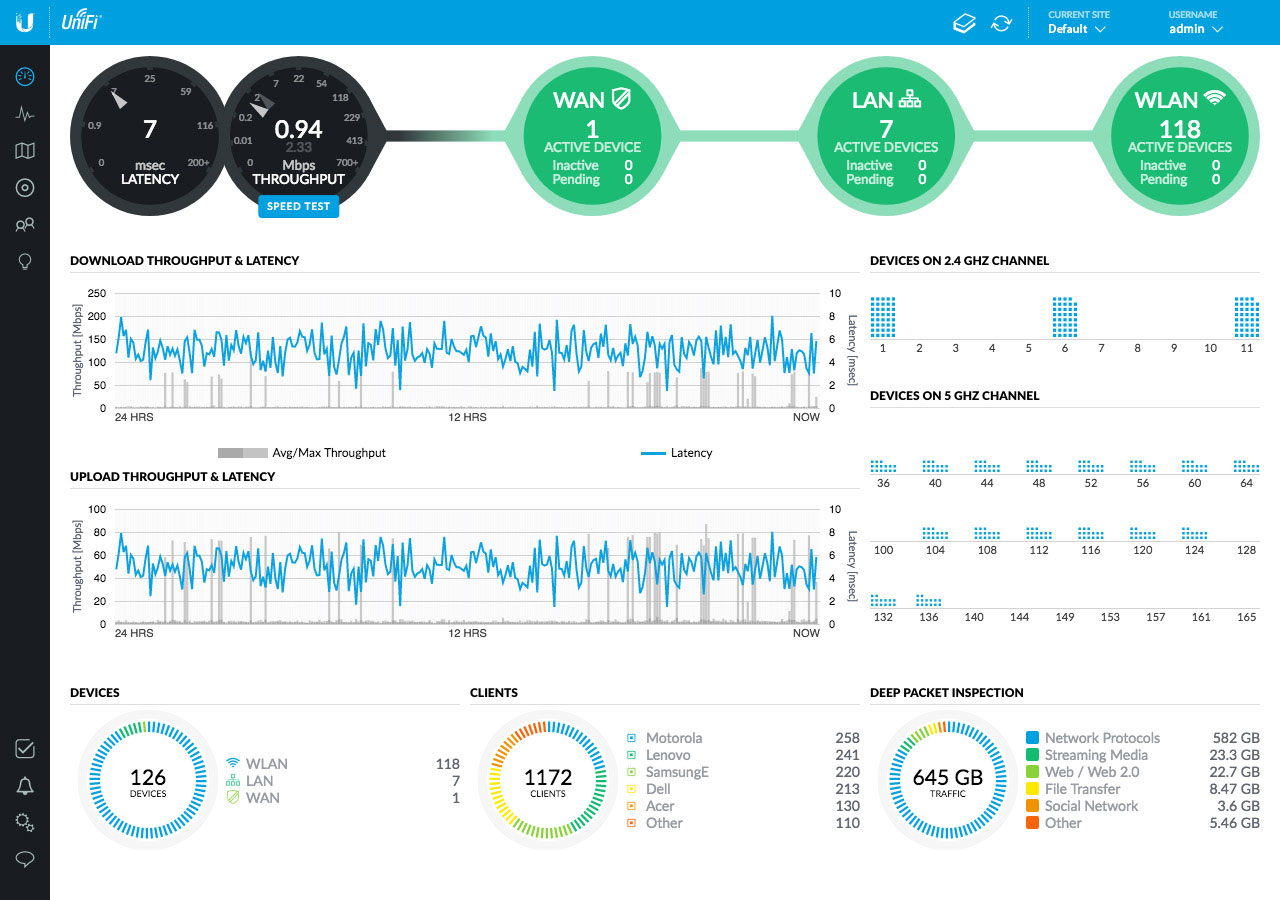Click the 1172 Clients donut chart

coord(548,780)
